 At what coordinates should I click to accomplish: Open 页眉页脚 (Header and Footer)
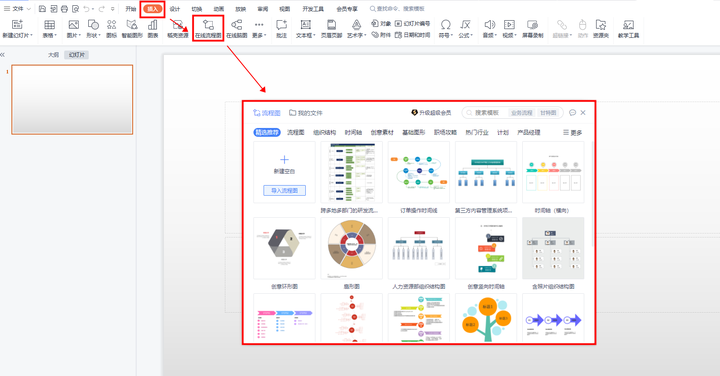(x=332, y=28)
